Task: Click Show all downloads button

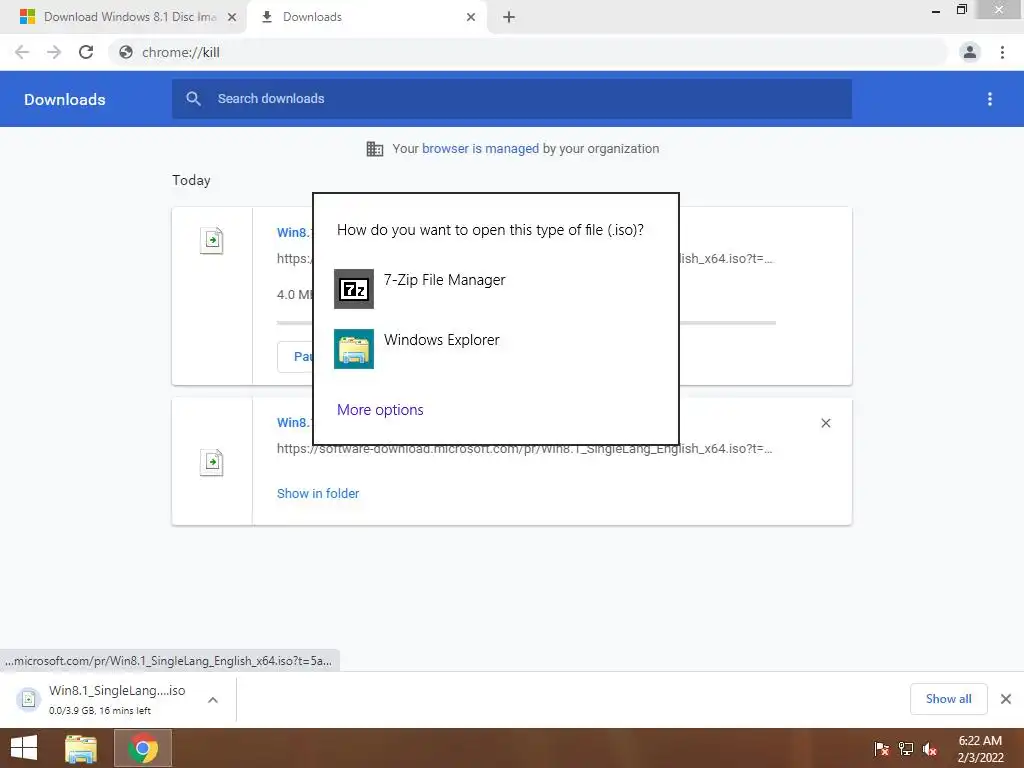Action: click(x=948, y=699)
